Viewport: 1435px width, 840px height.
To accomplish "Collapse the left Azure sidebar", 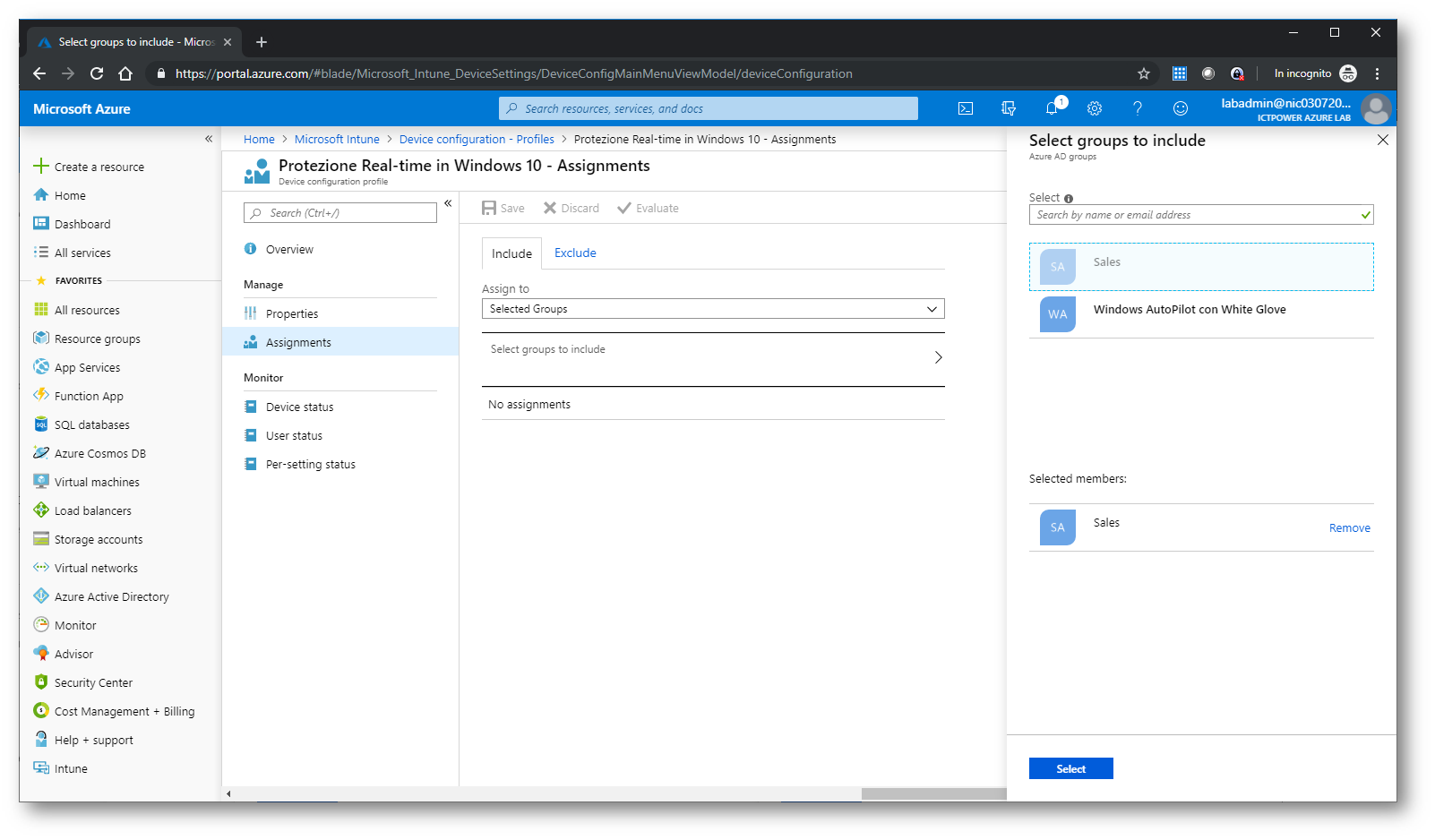I will coord(209,139).
